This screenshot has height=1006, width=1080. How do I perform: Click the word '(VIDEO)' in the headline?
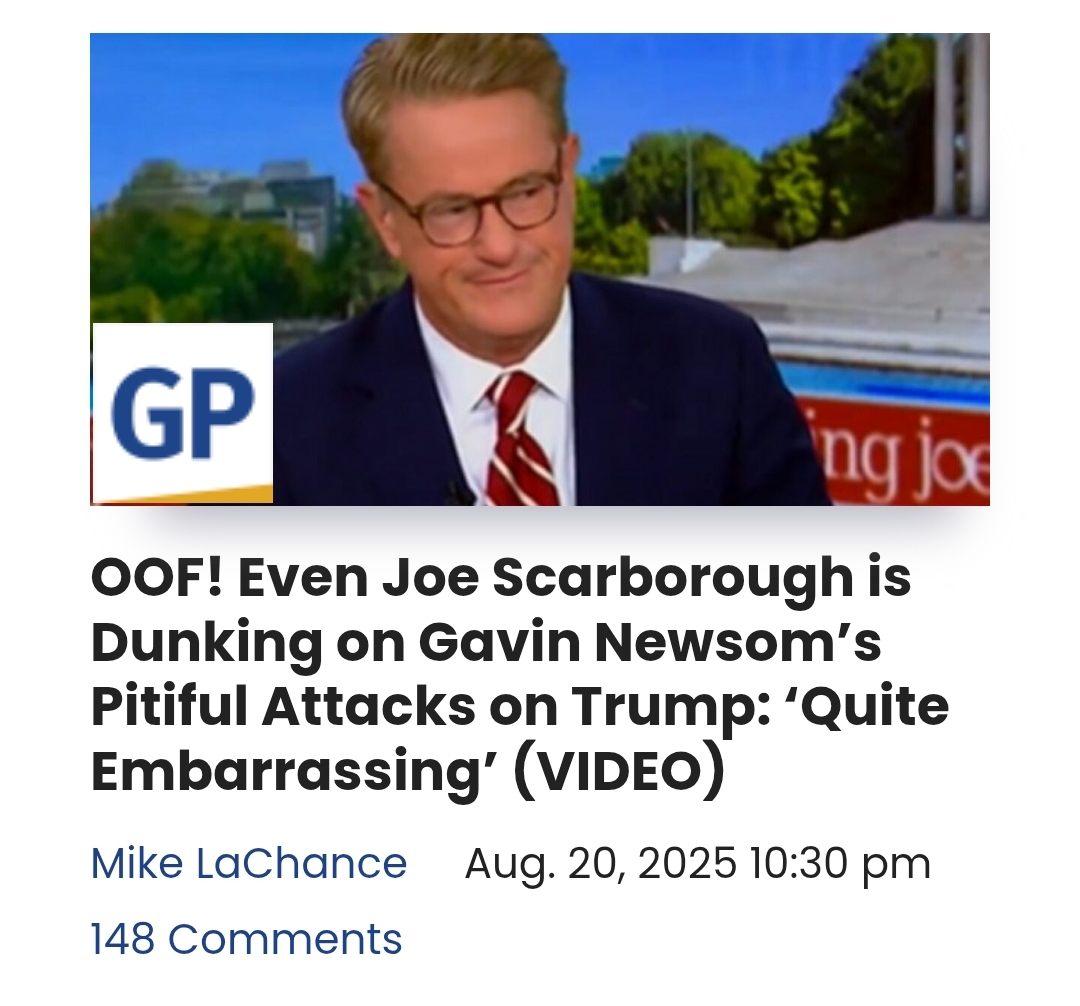620,771
